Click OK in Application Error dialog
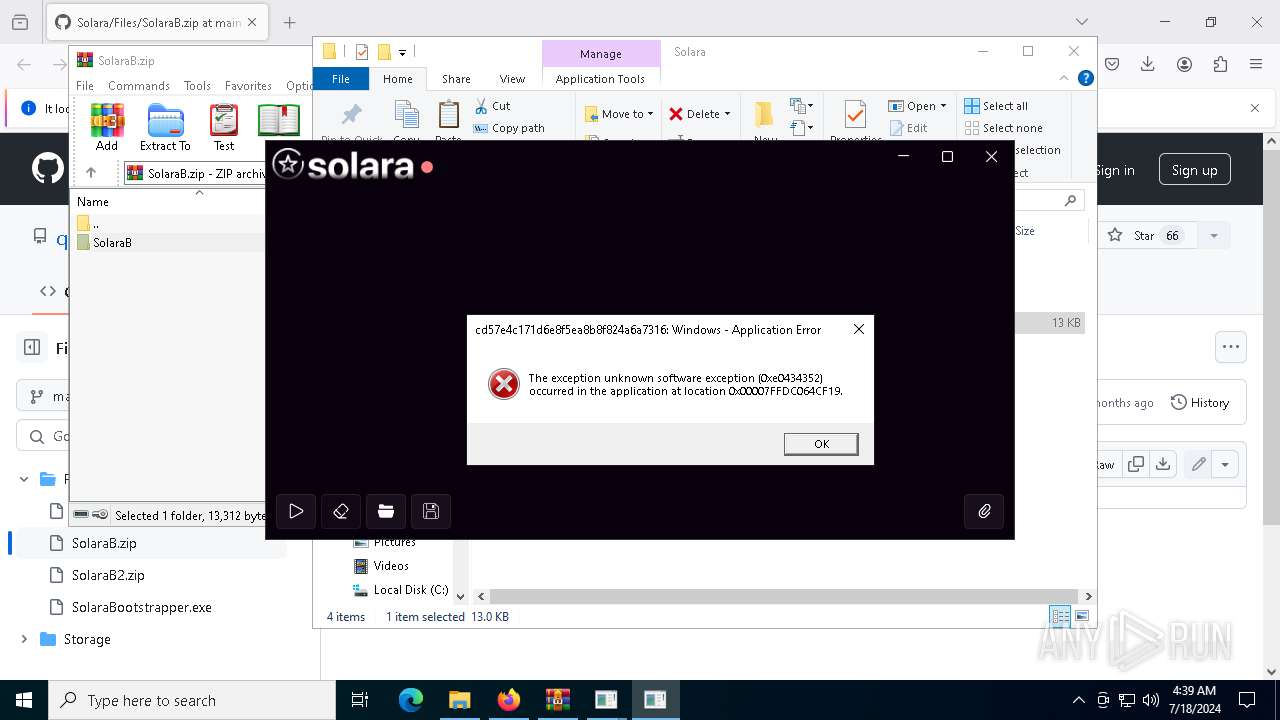 821,444
